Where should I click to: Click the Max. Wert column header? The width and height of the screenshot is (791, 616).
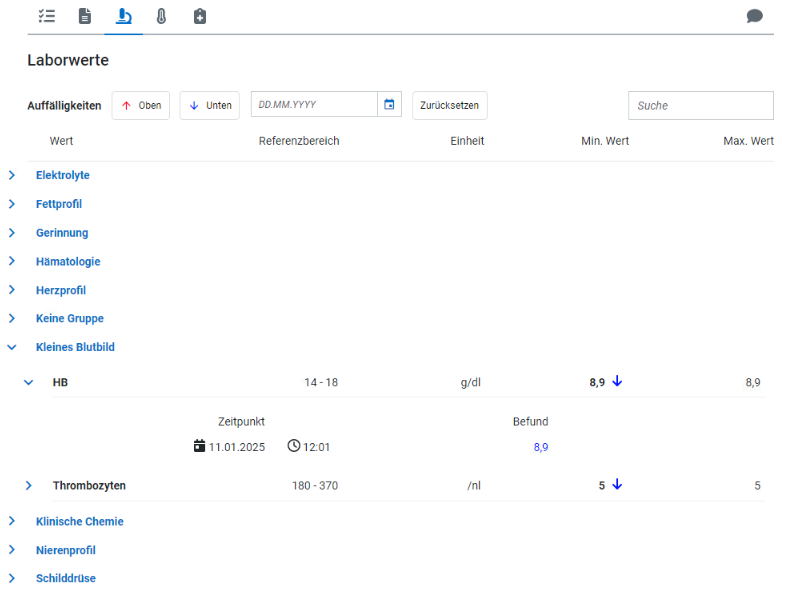click(748, 141)
